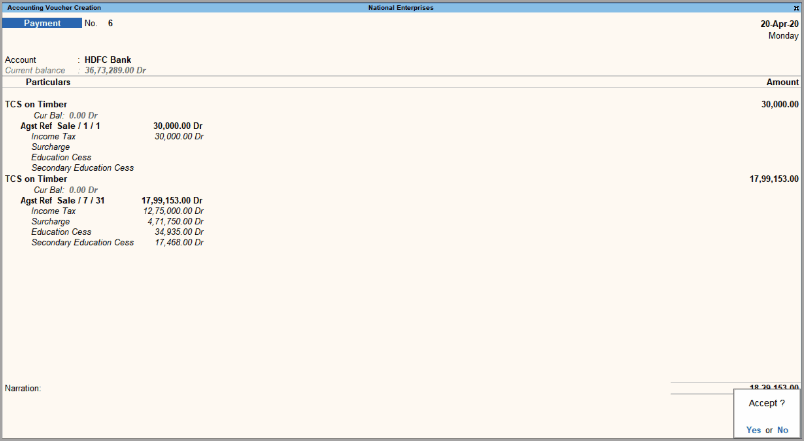Select second TCS on Timber ledger entry
Screen dimensions: 804x441
[36, 179]
